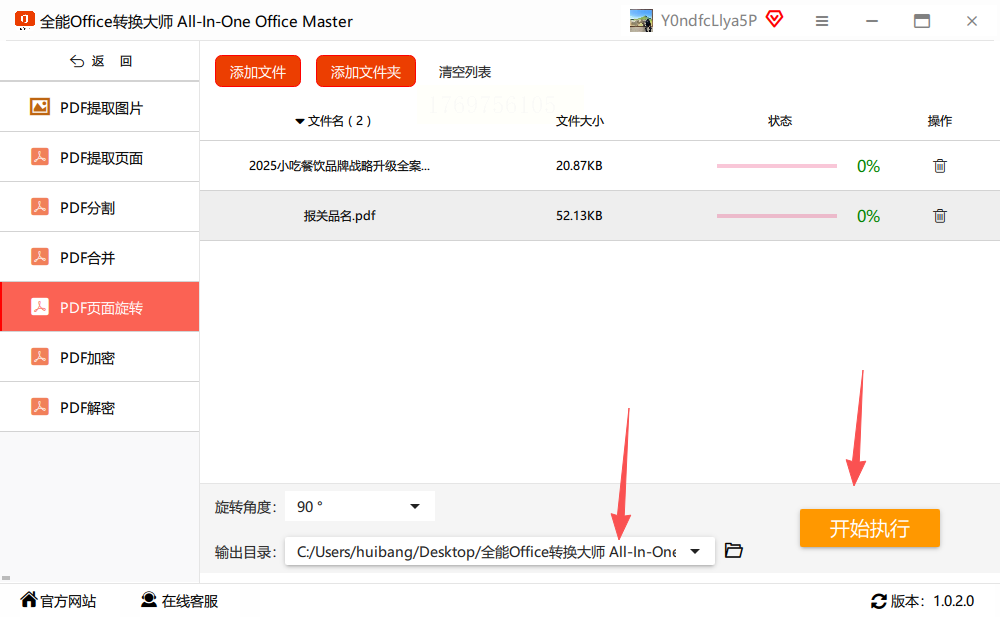Click the back arrow icon beside 返回

click(x=77, y=61)
